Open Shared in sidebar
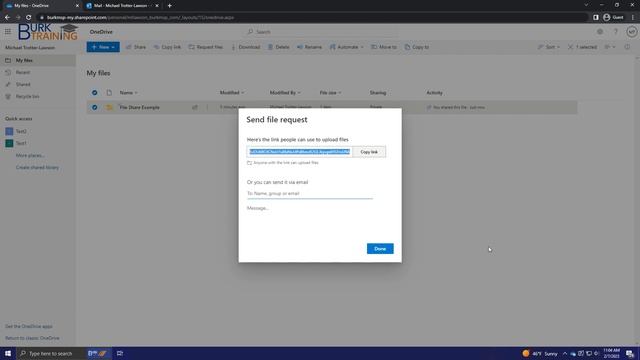The height and width of the screenshot is (360, 640). [38, 84]
